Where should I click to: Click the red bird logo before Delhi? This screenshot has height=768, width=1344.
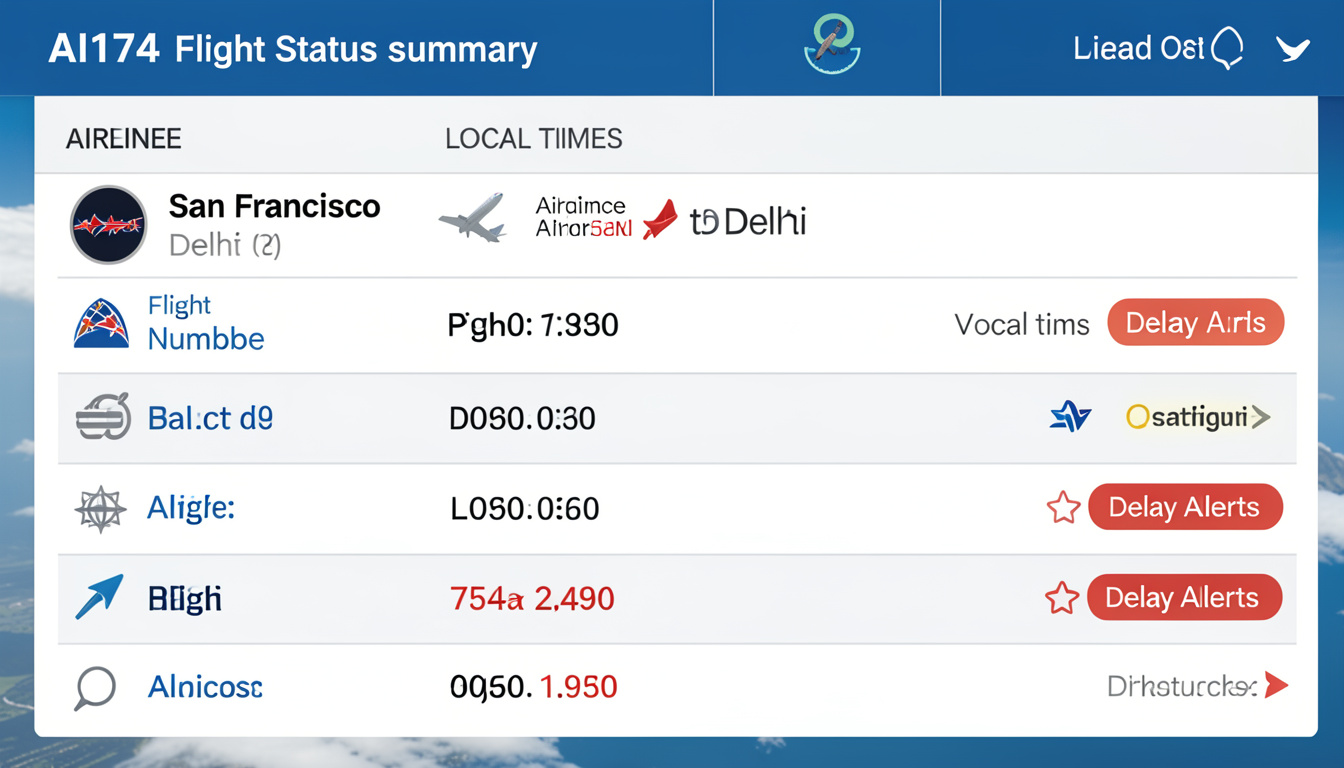[x=660, y=220]
